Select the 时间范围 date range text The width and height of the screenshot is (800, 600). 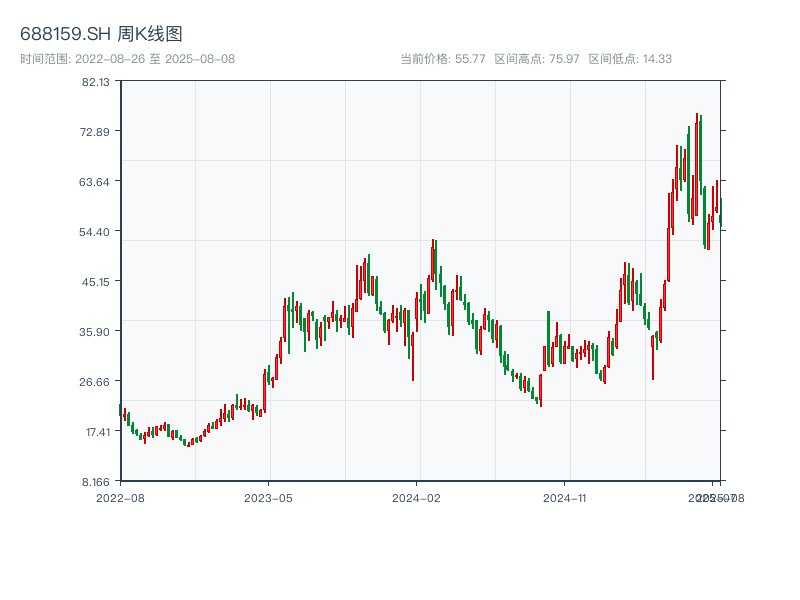pyautogui.click(x=128, y=59)
